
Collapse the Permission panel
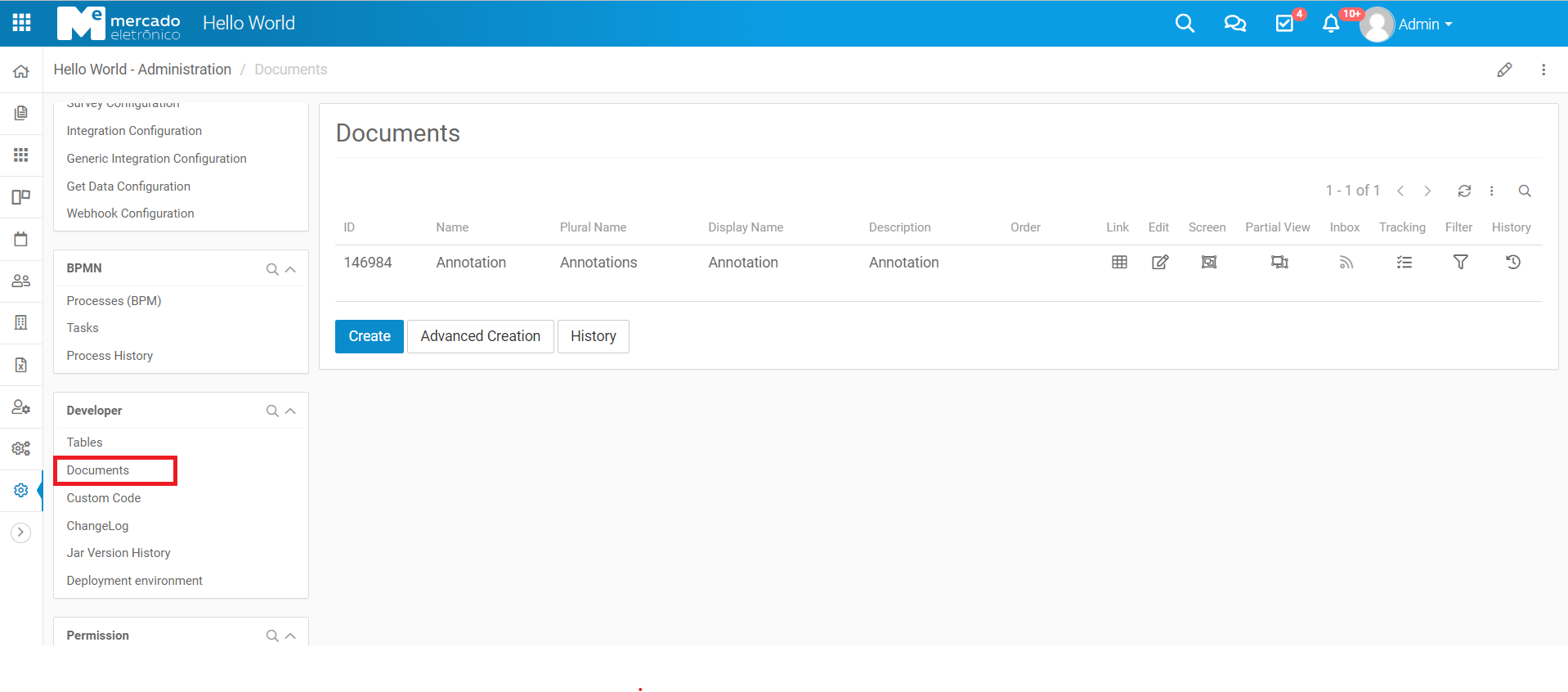pos(290,636)
